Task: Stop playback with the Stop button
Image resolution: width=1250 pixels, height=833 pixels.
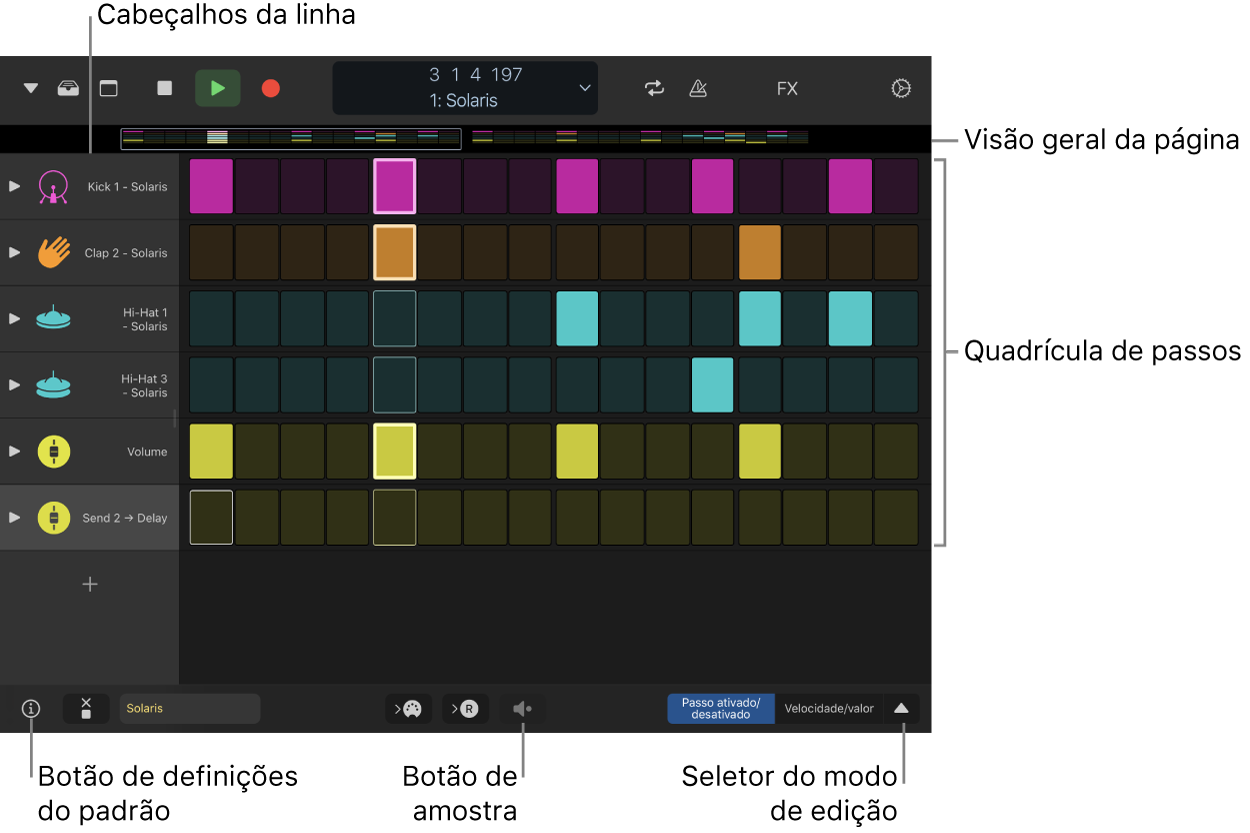Action: pyautogui.click(x=165, y=88)
